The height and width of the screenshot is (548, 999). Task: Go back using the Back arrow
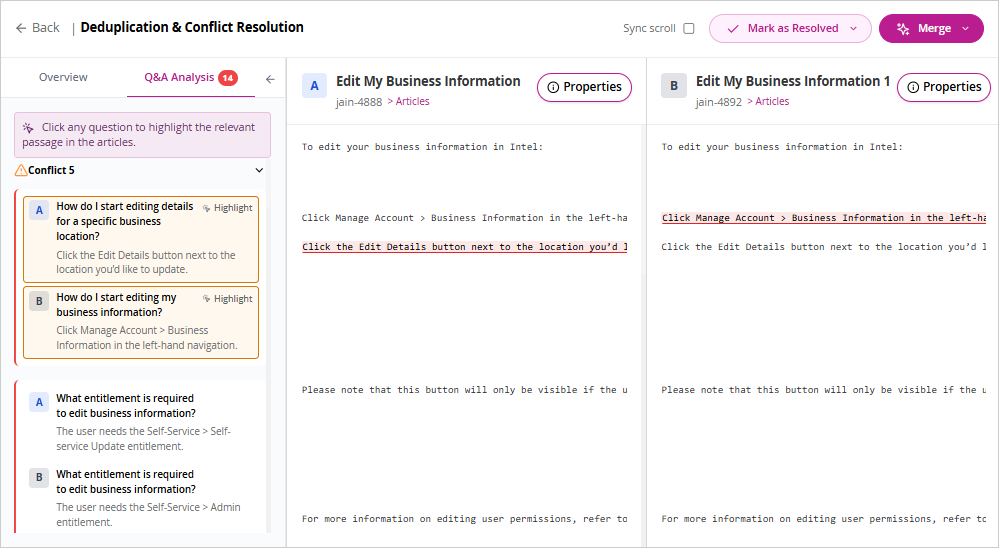pyautogui.click(x=38, y=28)
